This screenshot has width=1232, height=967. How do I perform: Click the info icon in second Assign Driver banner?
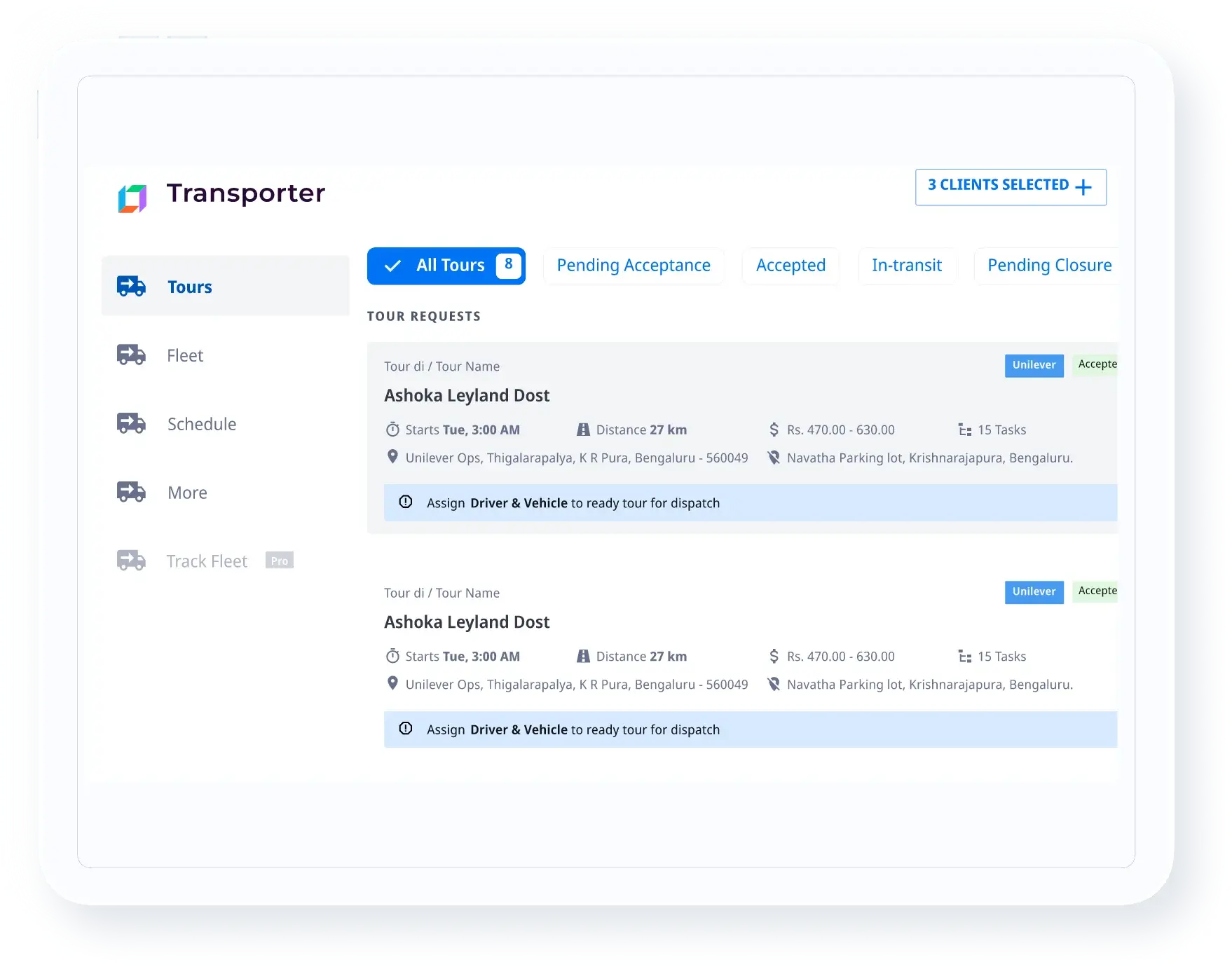(405, 729)
